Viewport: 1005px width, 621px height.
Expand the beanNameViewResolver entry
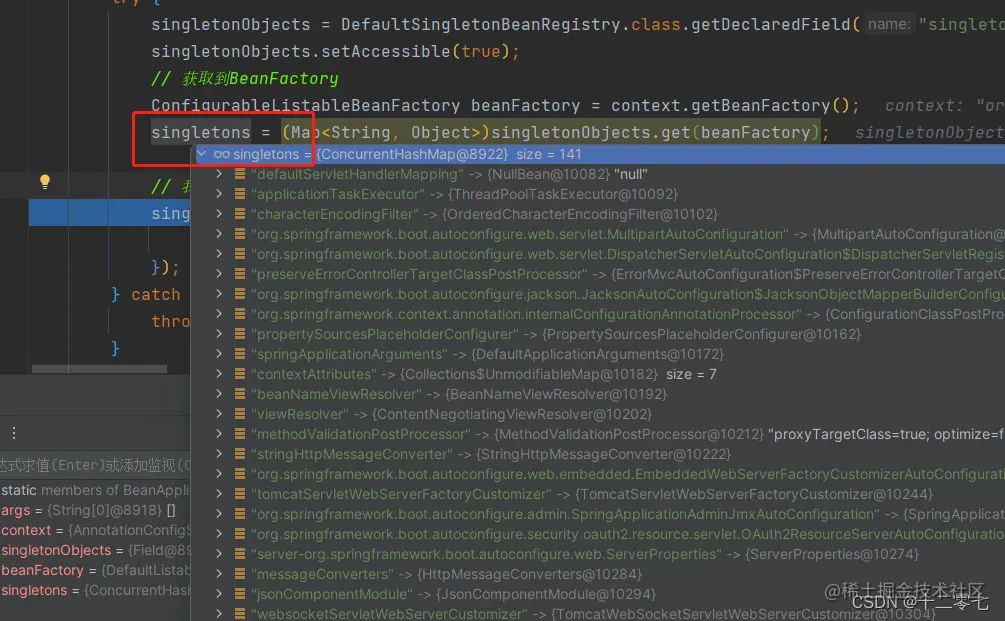tap(219, 393)
